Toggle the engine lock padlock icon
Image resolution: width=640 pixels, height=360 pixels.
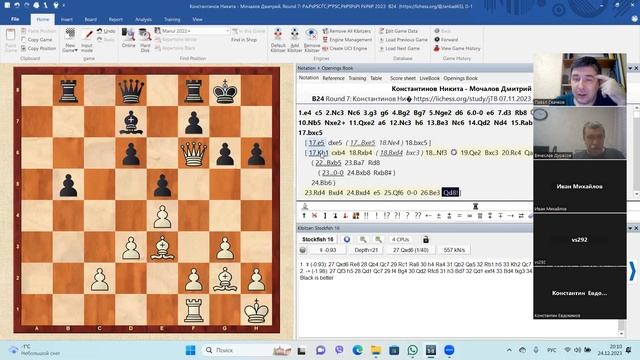[x=426, y=239]
